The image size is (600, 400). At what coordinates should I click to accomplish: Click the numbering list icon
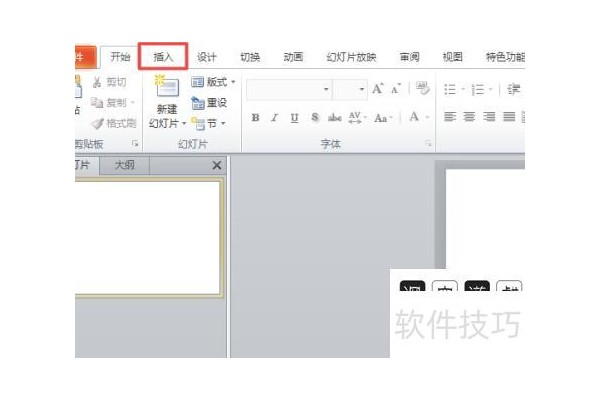[x=477, y=89]
